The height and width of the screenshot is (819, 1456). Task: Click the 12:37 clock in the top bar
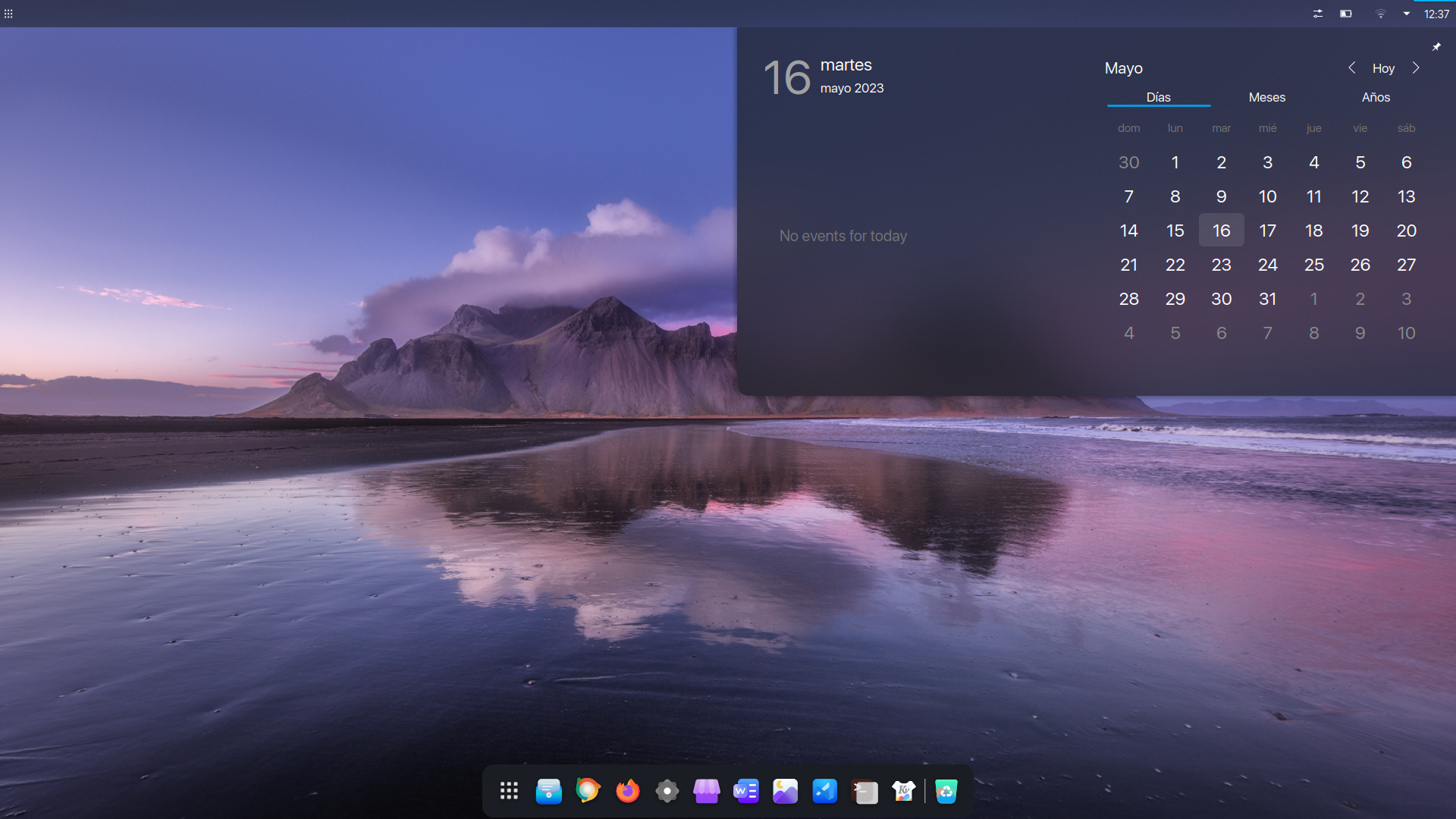pos(1436,14)
